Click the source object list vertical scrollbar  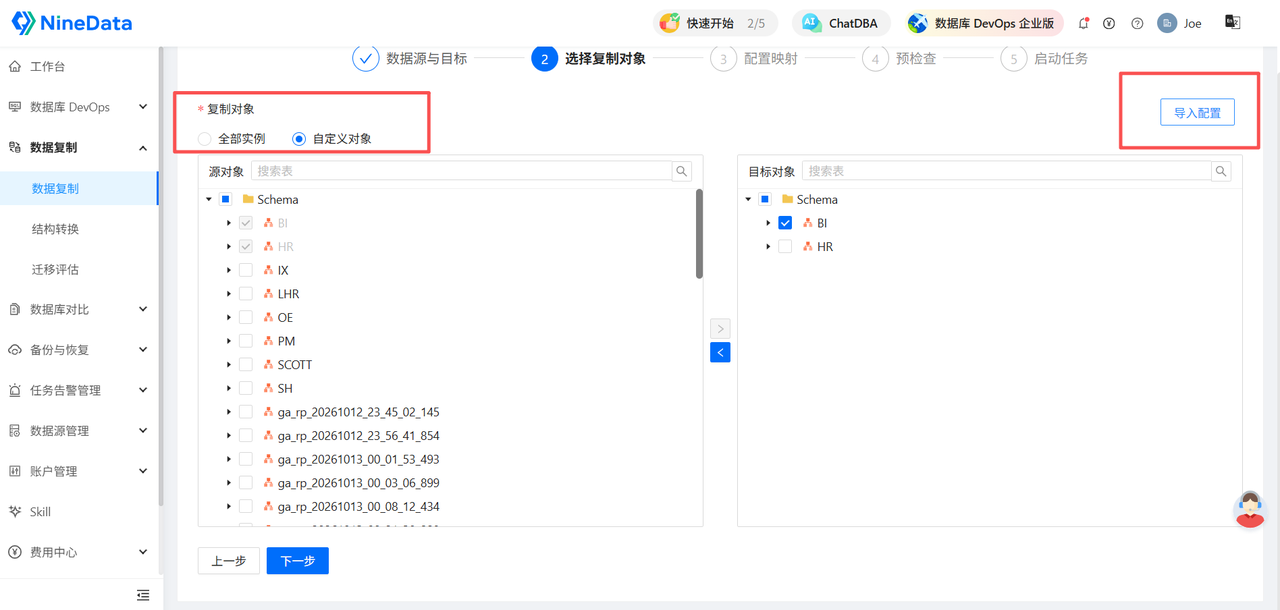[699, 234]
